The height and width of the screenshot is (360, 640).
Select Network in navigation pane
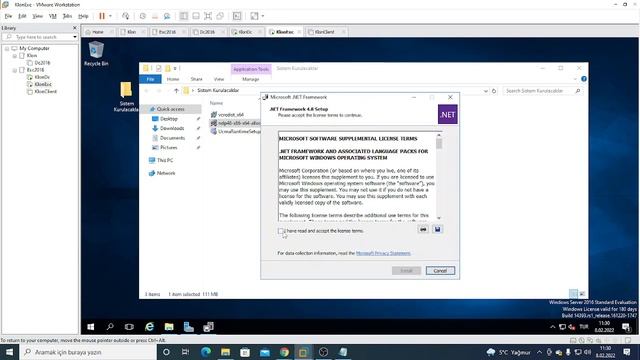pos(166,173)
